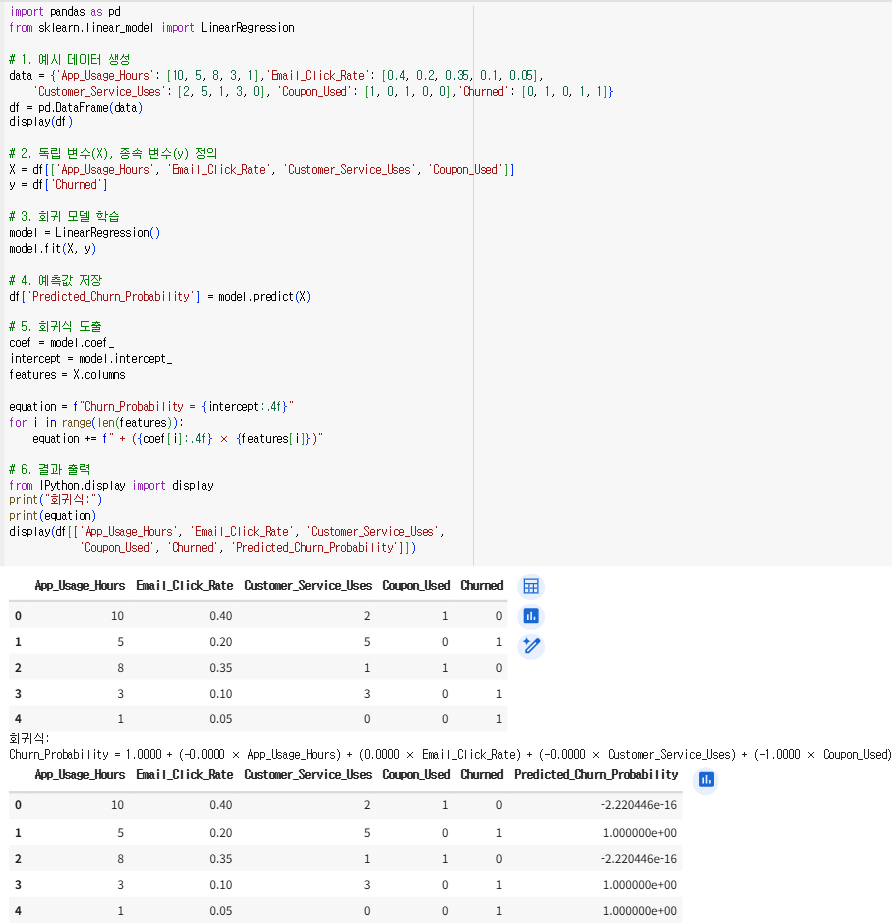Click the generate code with AI pencil icon
This screenshot has height=923, width=892.
pyautogui.click(x=530, y=646)
